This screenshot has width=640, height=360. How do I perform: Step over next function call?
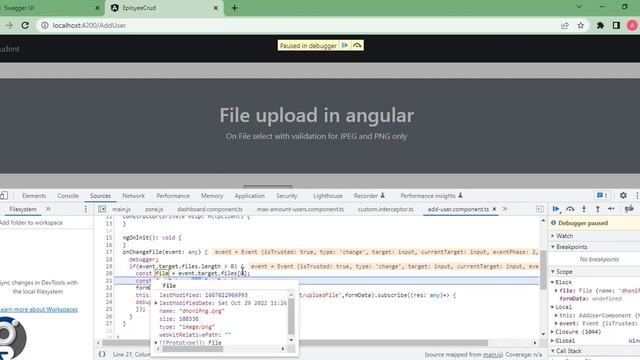point(570,209)
